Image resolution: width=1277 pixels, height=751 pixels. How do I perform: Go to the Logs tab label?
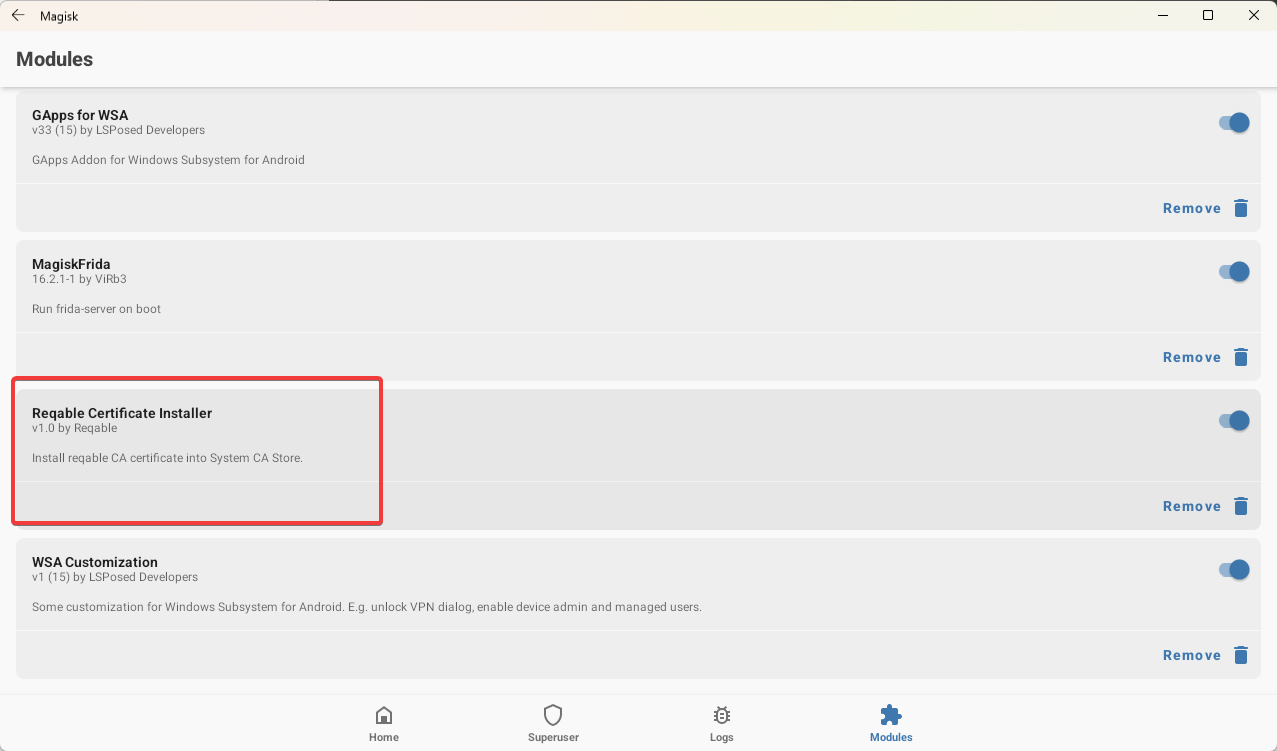click(722, 737)
